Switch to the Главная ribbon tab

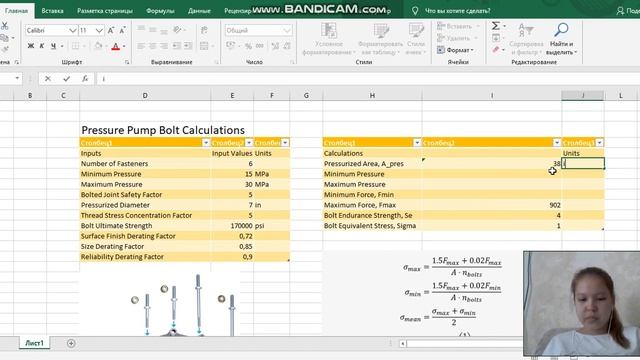pos(16,11)
